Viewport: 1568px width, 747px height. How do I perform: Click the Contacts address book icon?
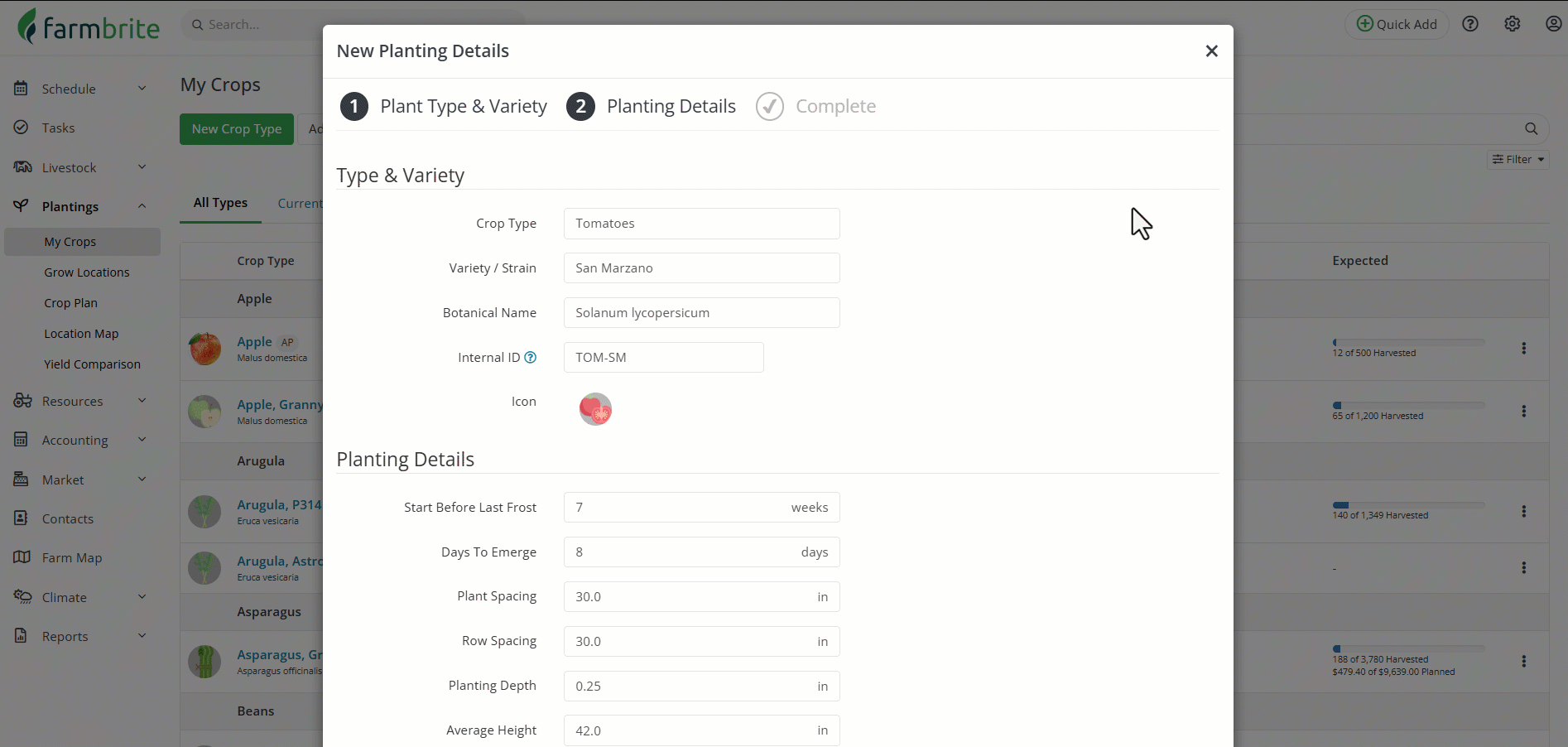(x=22, y=518)
